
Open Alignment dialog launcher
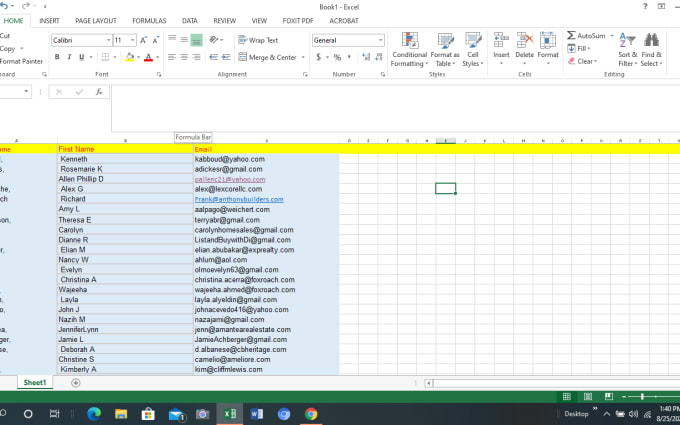pyautogui.click(x=305, y=75)
